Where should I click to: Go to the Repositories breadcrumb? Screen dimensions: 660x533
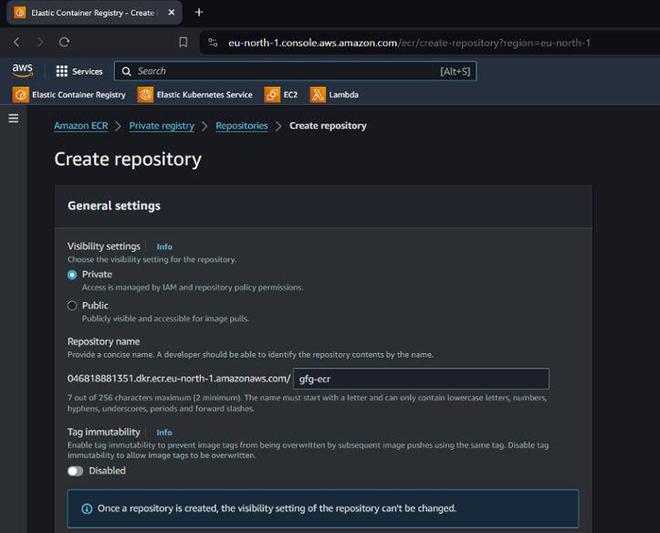(x=242, y=126)
